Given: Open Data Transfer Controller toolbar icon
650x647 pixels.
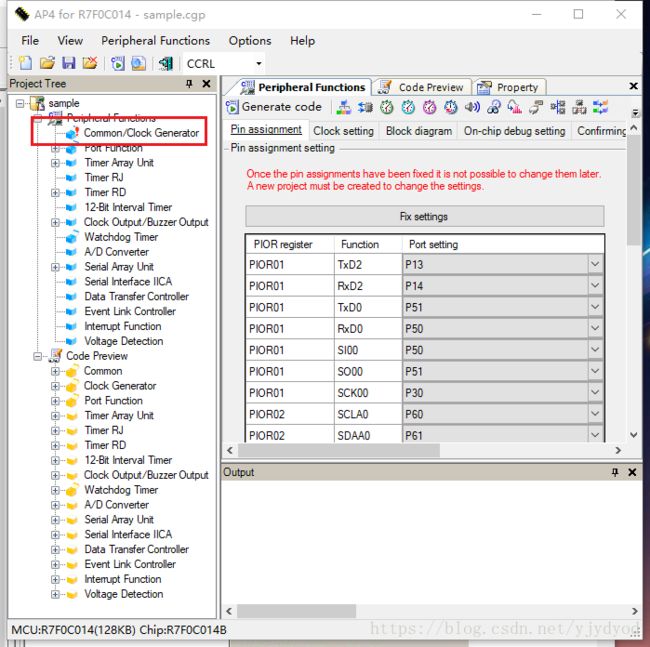Looking at the screenshot, I should pos(579,107).
